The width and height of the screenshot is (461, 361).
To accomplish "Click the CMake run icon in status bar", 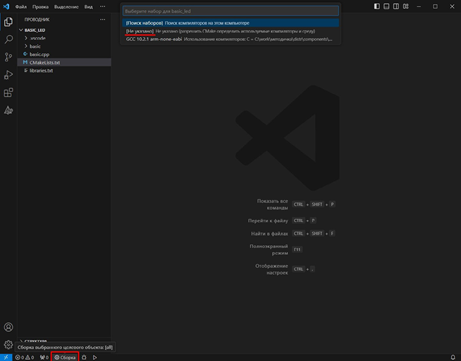I will point(95,357).
